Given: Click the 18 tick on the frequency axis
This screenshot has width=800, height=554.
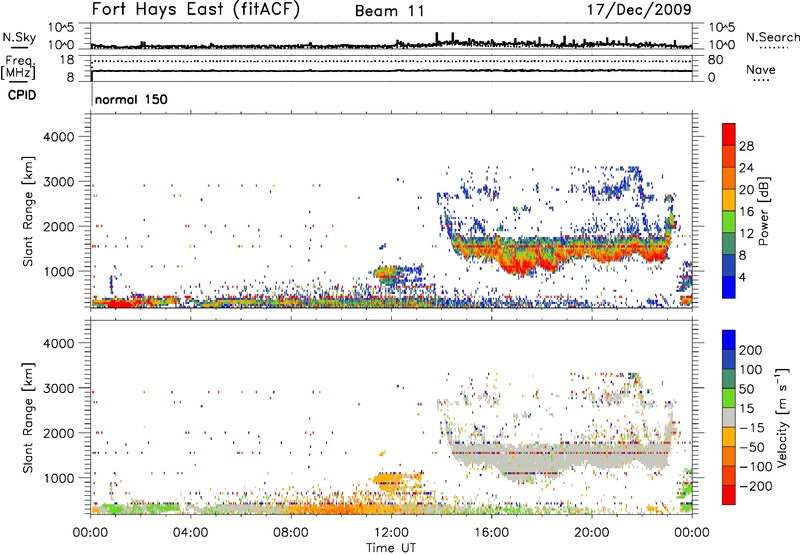Looking at the screenshot, I should pos(66,60).
